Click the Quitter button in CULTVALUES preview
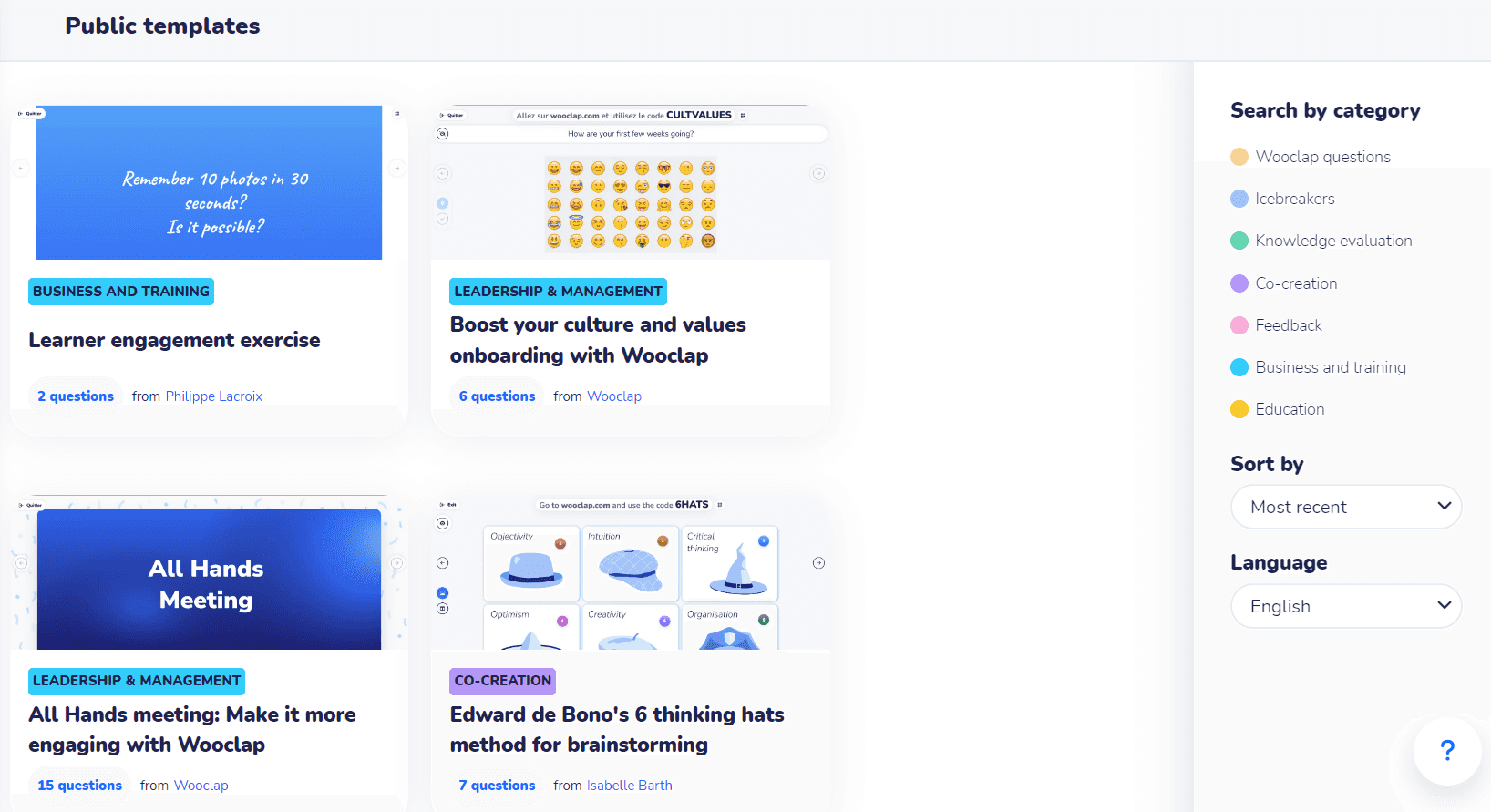The height and width of the screenshot is (812, 1491). click(x=451, y=115)
